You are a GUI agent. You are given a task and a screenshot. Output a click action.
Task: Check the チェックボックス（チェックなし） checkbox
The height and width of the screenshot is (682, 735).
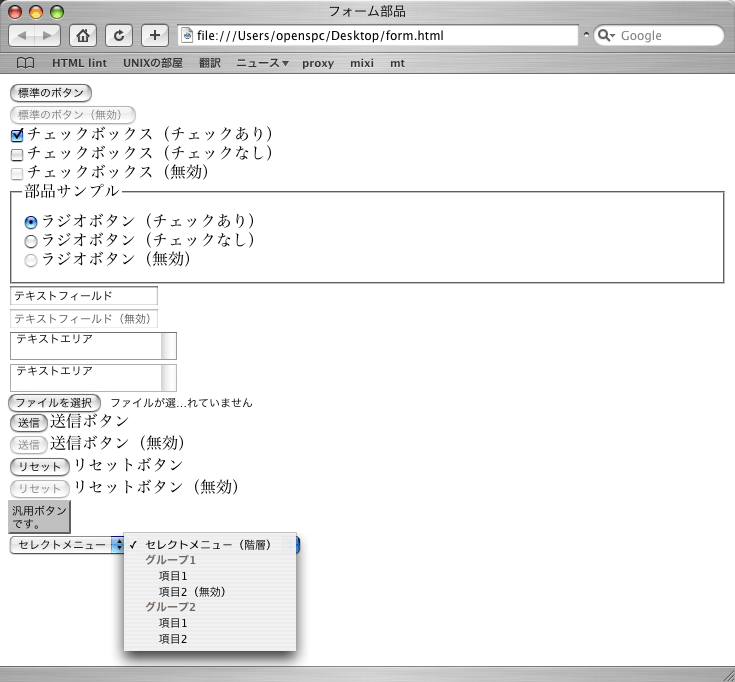[17, 155]
